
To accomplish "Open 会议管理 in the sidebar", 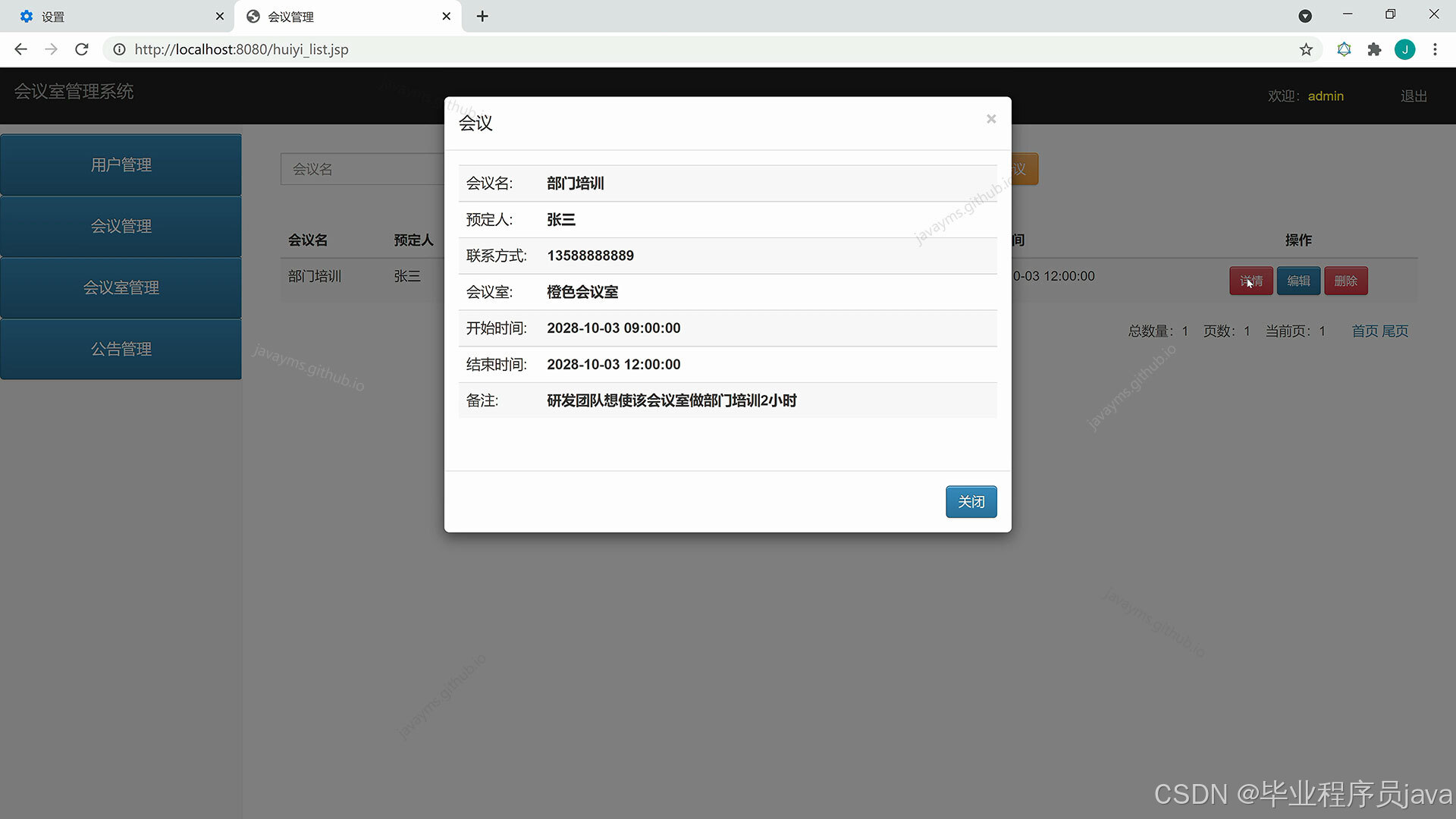I will point(121,226).
